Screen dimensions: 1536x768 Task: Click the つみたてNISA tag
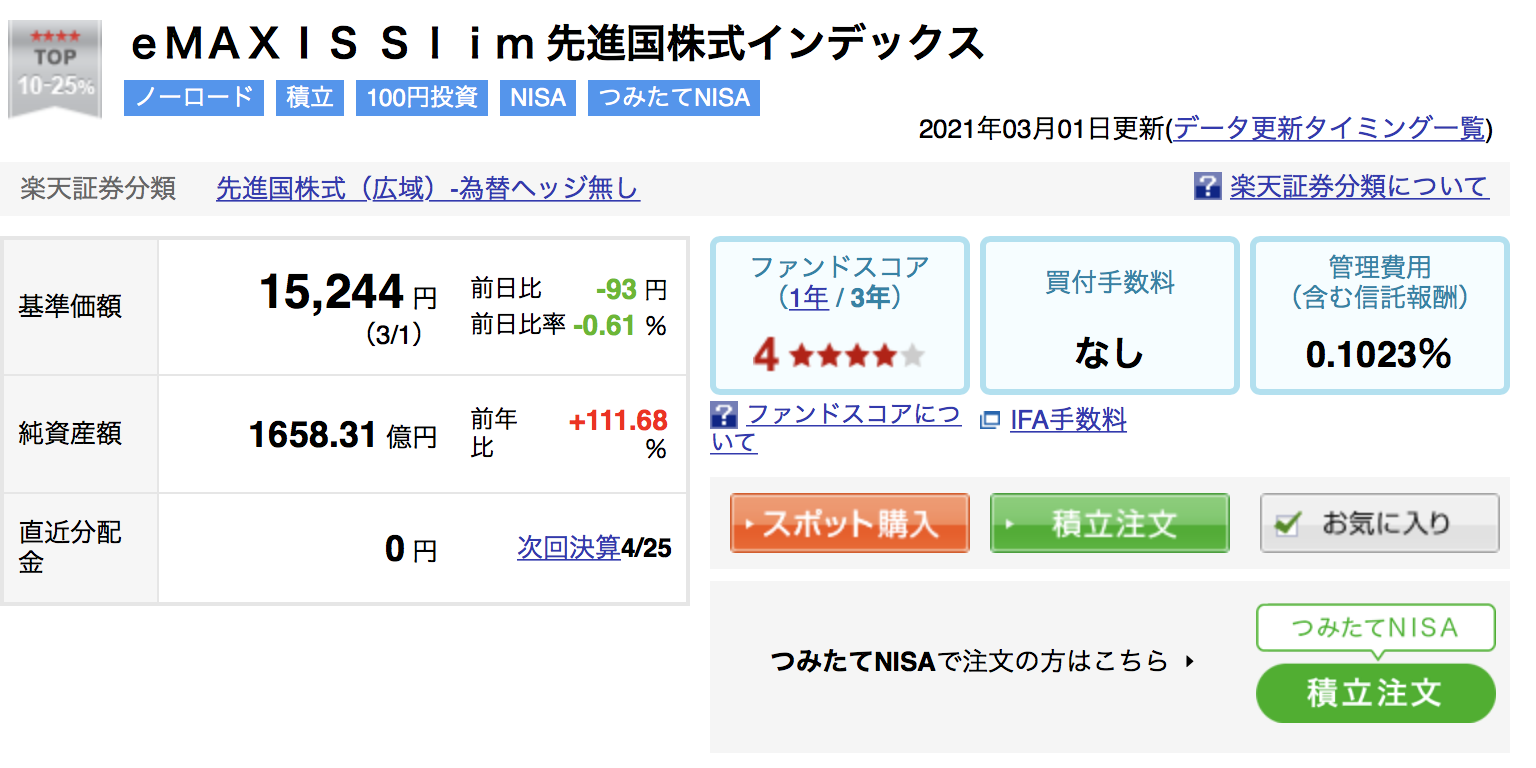tap(674, 98)
